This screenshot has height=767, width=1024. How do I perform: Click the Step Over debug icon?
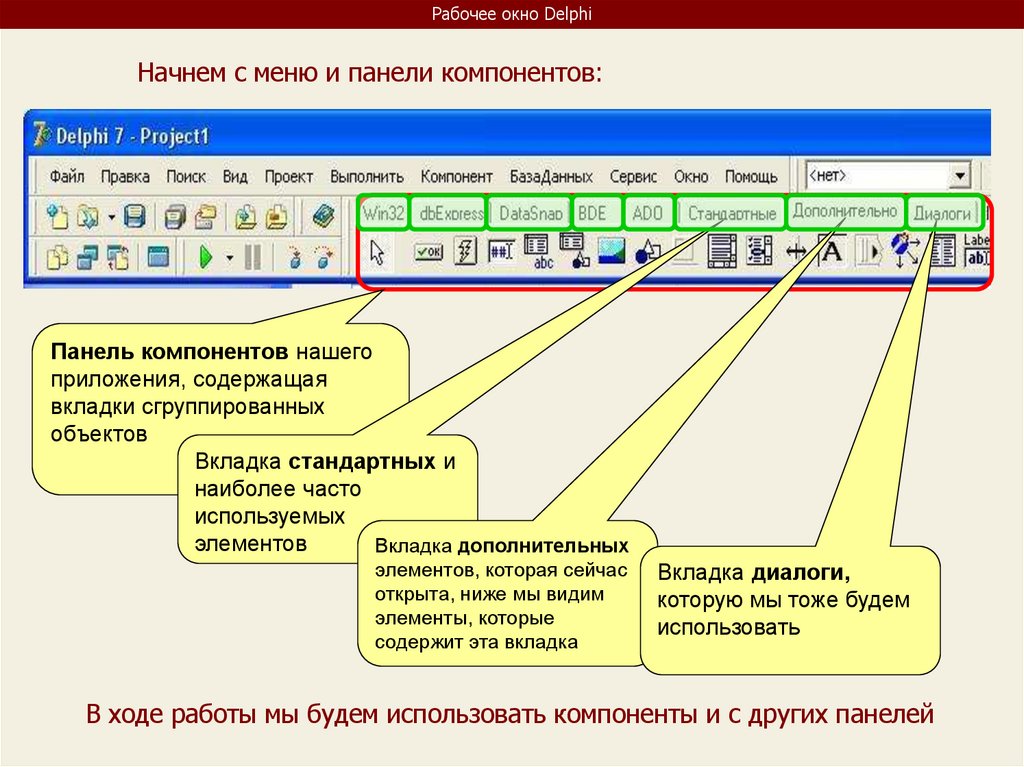pos(323,257)
